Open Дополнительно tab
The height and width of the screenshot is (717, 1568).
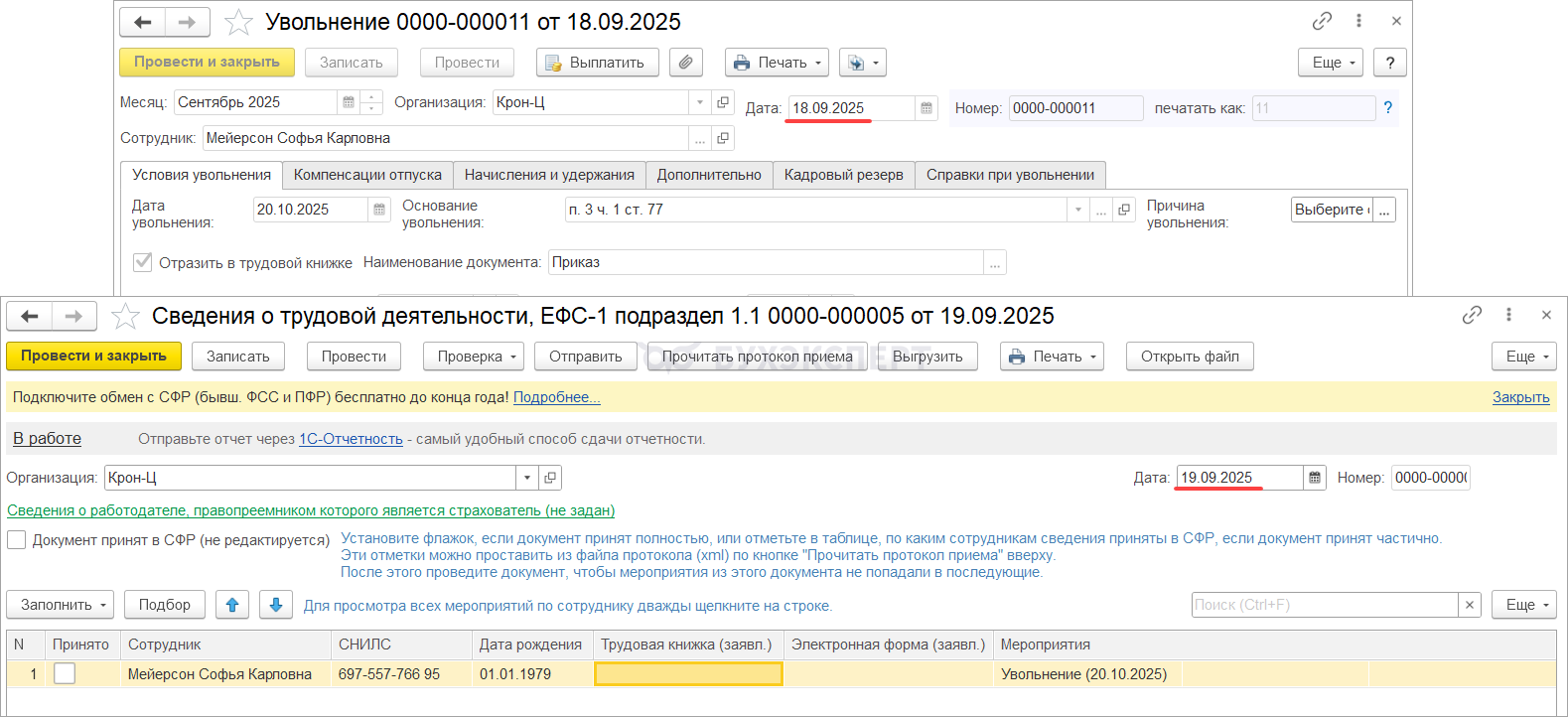click(709, 175)
